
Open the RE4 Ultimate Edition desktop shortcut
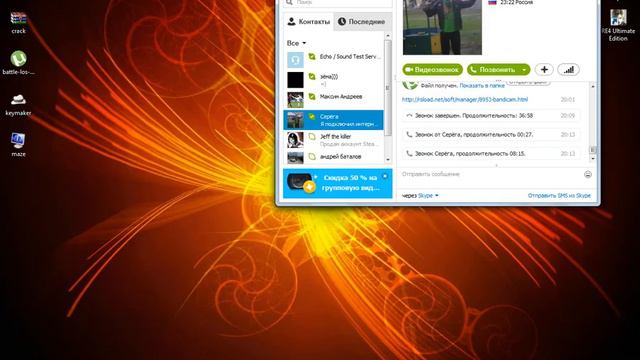(x=618, y=25)
